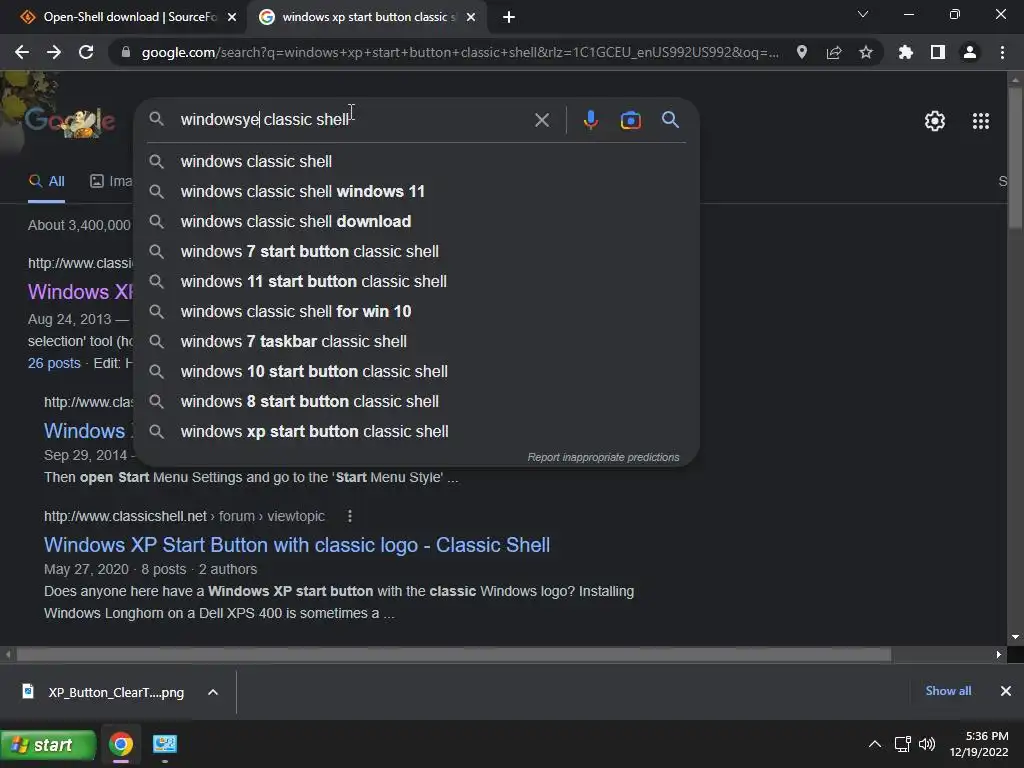Image resolution: width=1024 pixels, height=768 pixels.
Task: Open 'Windows XP Start Button with classic logo' result
Action: pyautogui.click(x=296, y=545)
